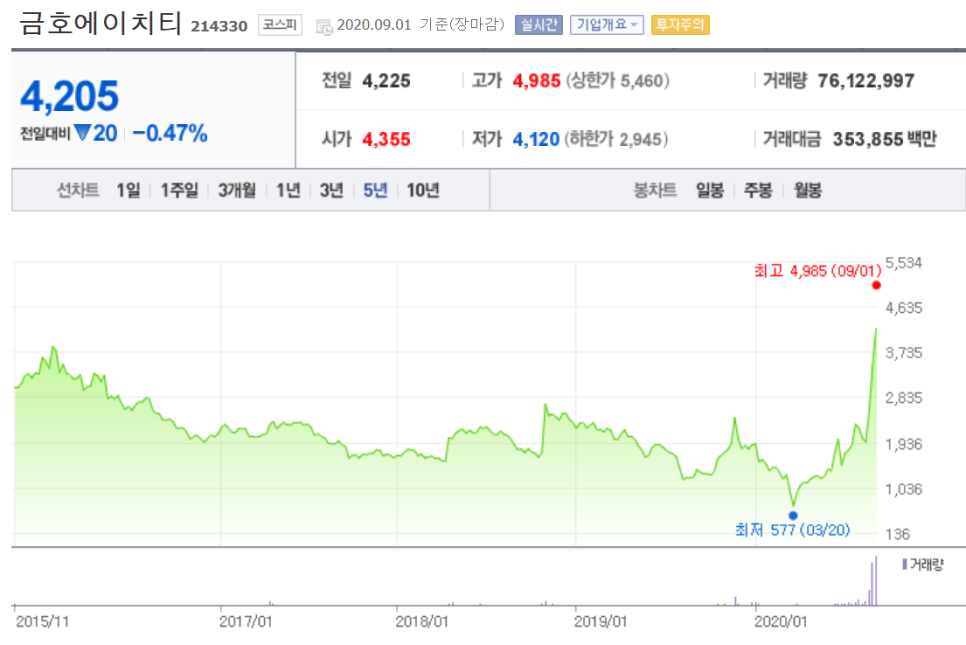Select the highlighted 5년 chart period
The width and height of the screenshot is (966, 645).
[375, 190]
